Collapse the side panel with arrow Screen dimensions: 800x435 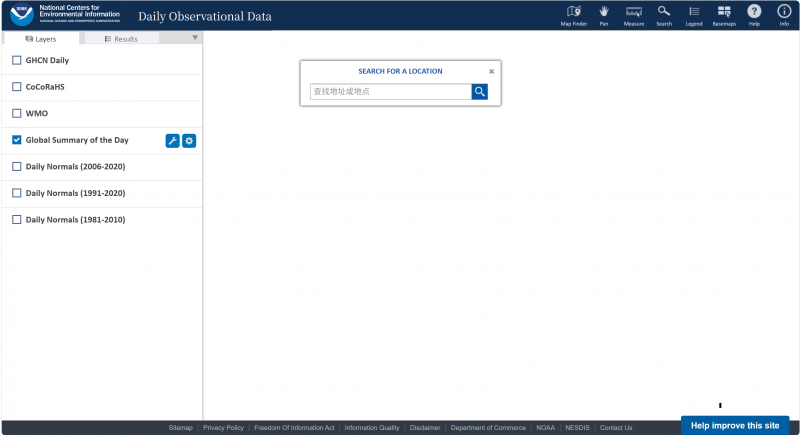pos(195,38)
